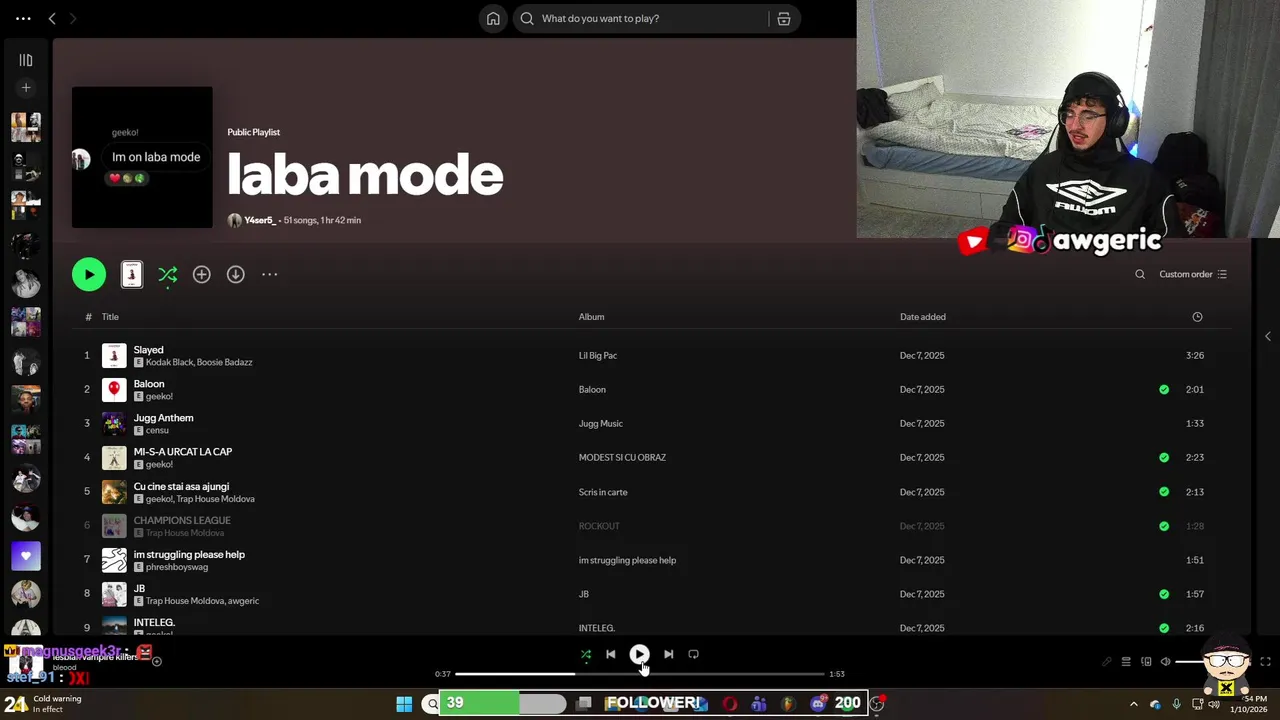Image resolution: width=1280 pixels, height=720 pixels.
Task: Open the Windows Start menu
Action: (x=404, y=704)
